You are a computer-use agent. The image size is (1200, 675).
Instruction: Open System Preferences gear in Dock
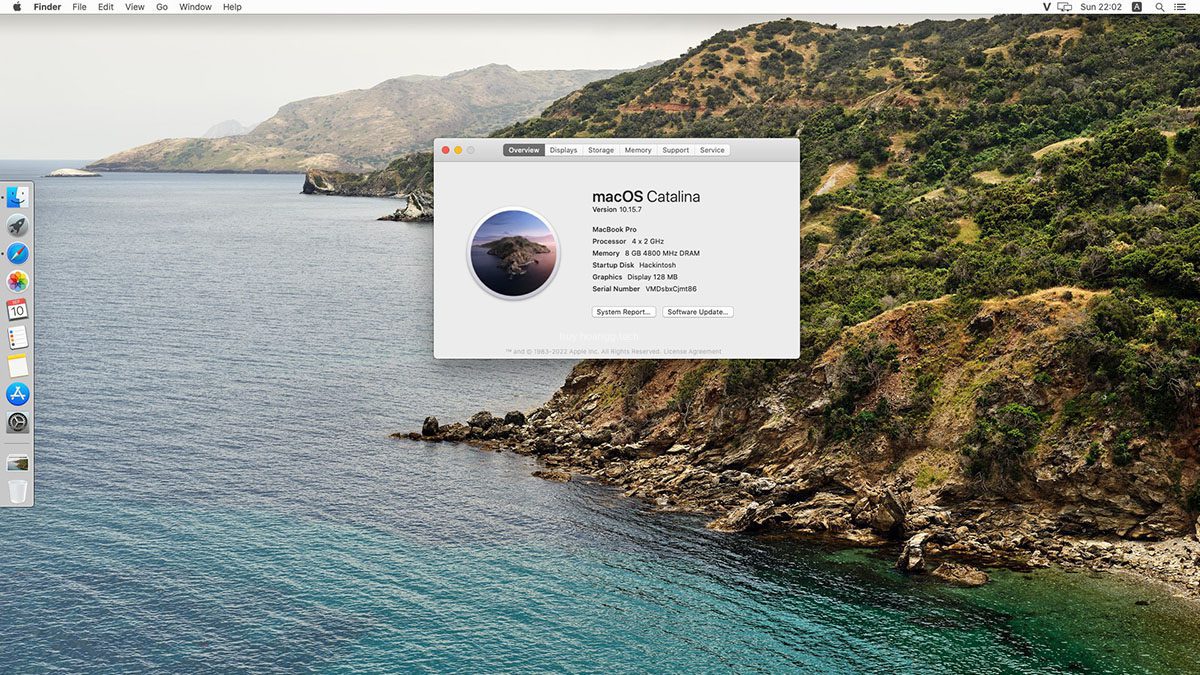(x=17, y=422)
